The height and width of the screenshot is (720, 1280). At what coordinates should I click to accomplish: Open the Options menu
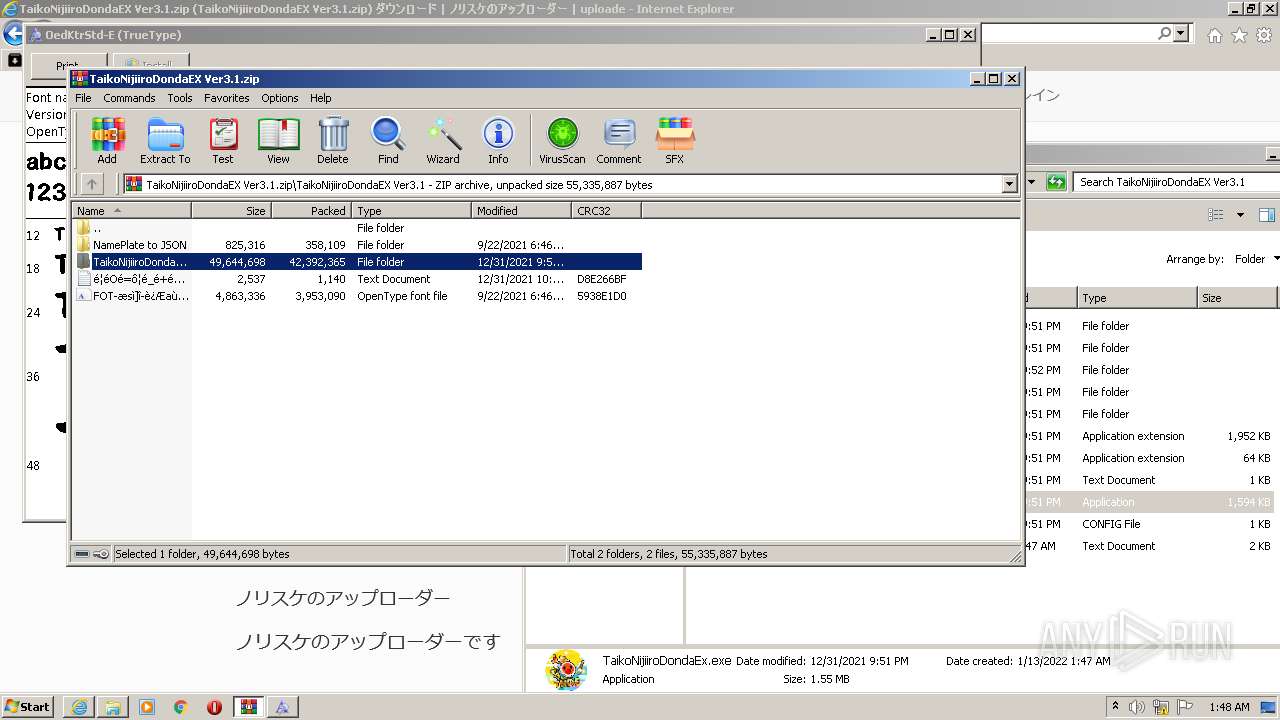[280, 98]
